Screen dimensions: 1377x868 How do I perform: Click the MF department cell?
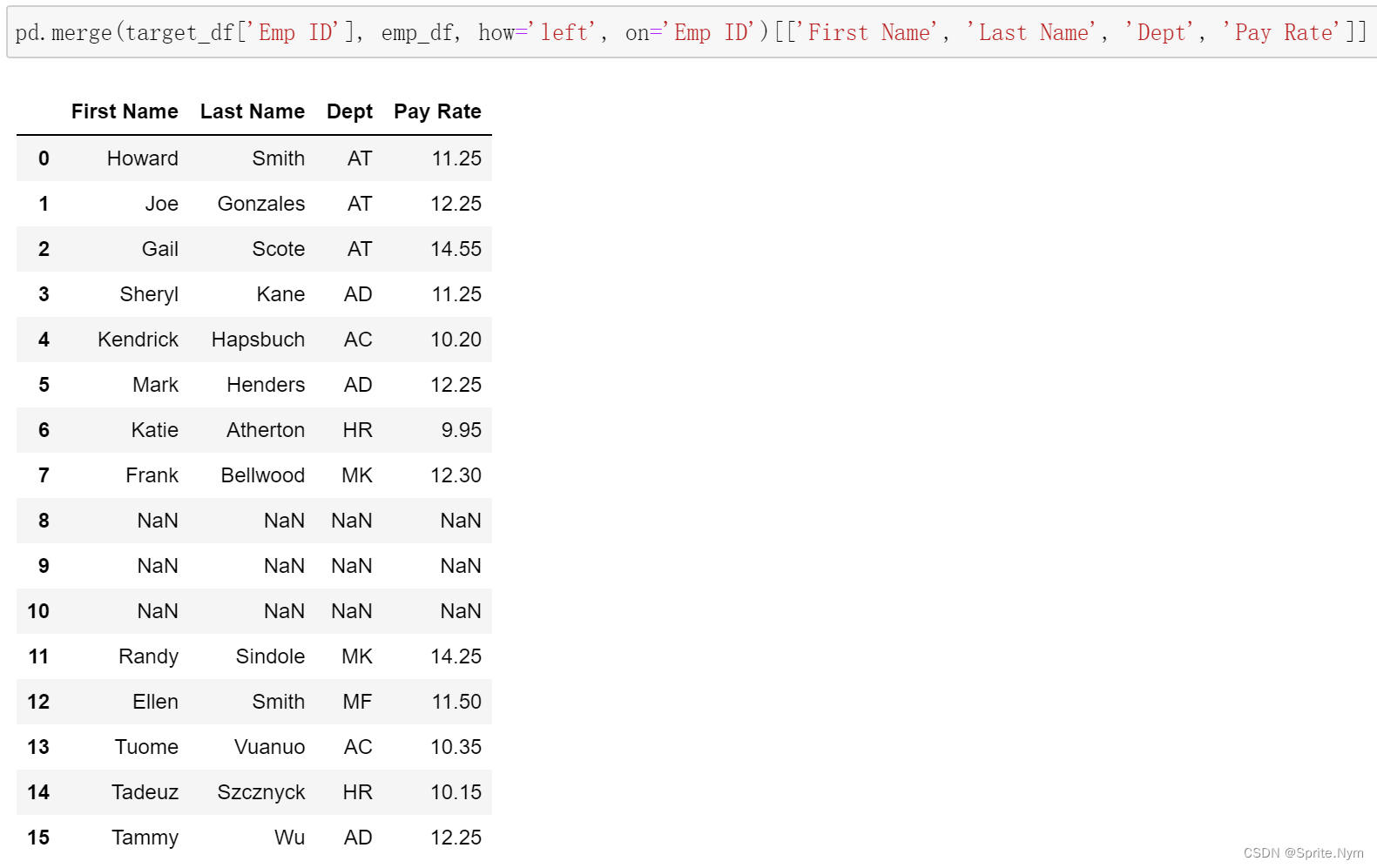(x=357, y=702)
